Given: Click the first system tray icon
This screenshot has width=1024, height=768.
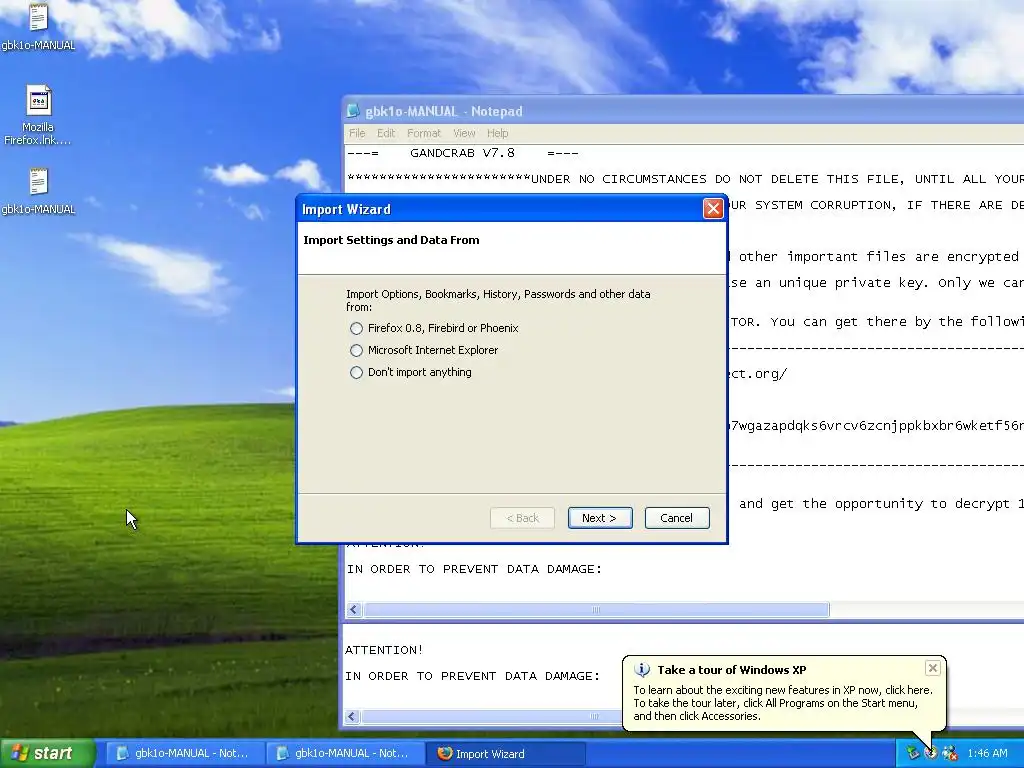Looking at the screenshot, I should [x=913, y=753].
